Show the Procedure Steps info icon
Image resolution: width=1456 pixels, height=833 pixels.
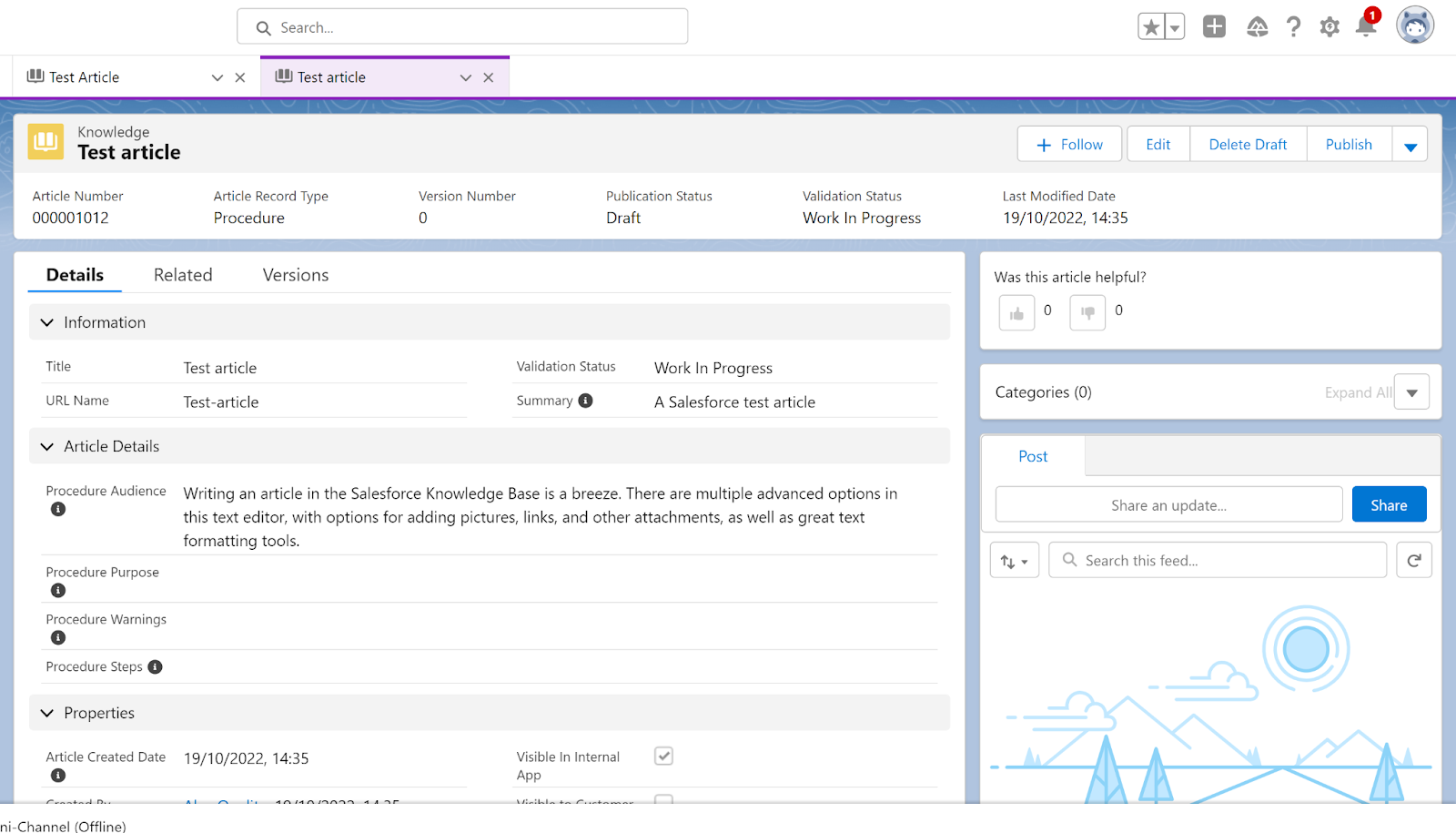point(155,666)
